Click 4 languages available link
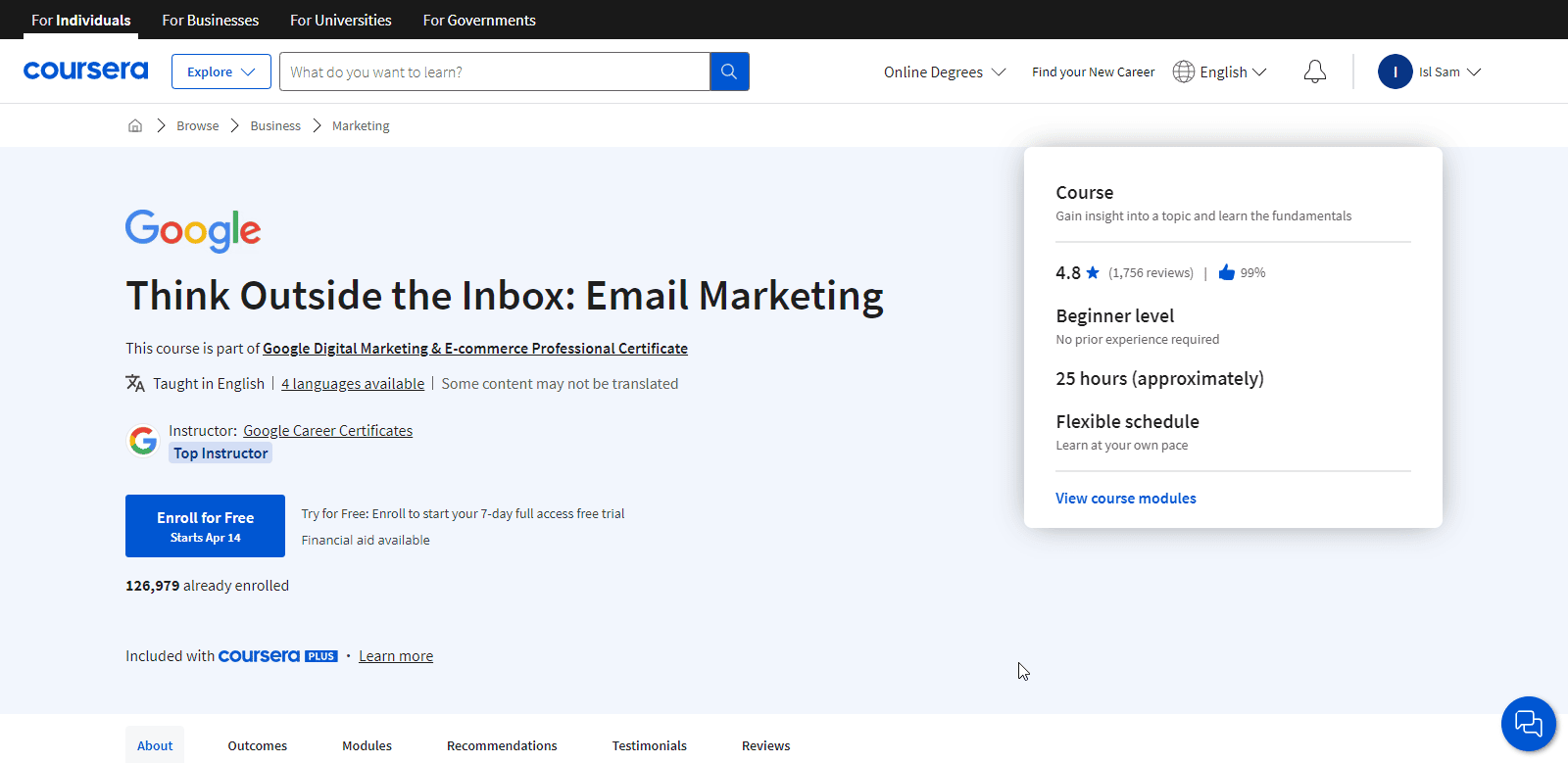 pos(353,384)
